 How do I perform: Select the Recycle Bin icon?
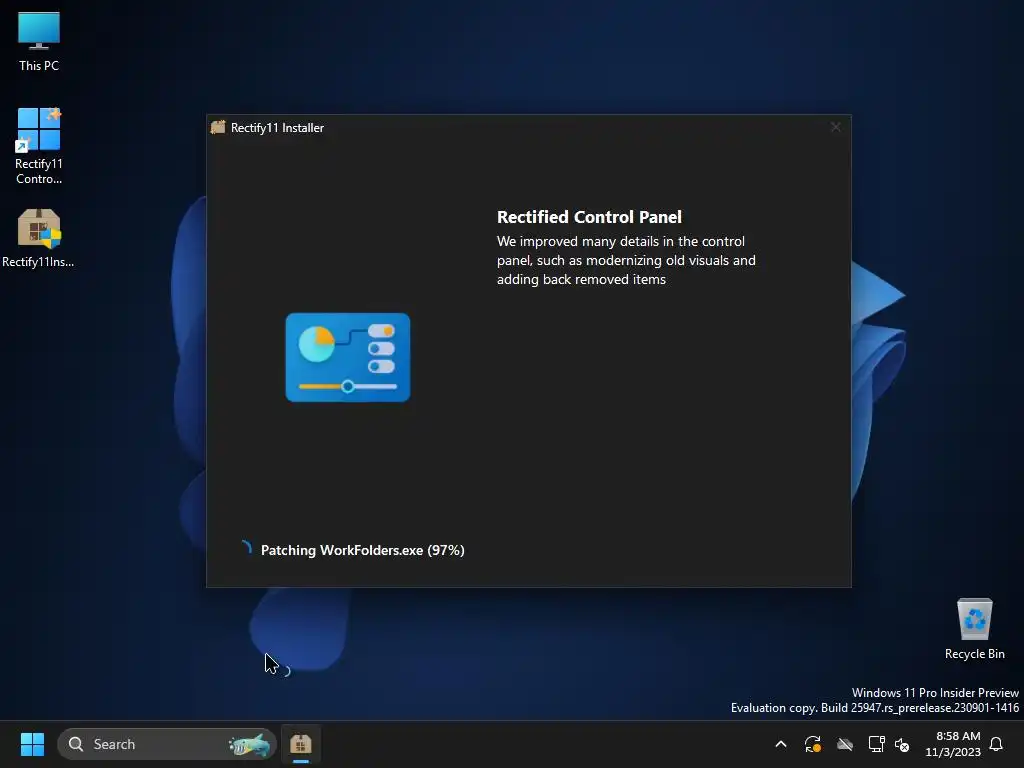pyautogui.click(x=974, y=629)
